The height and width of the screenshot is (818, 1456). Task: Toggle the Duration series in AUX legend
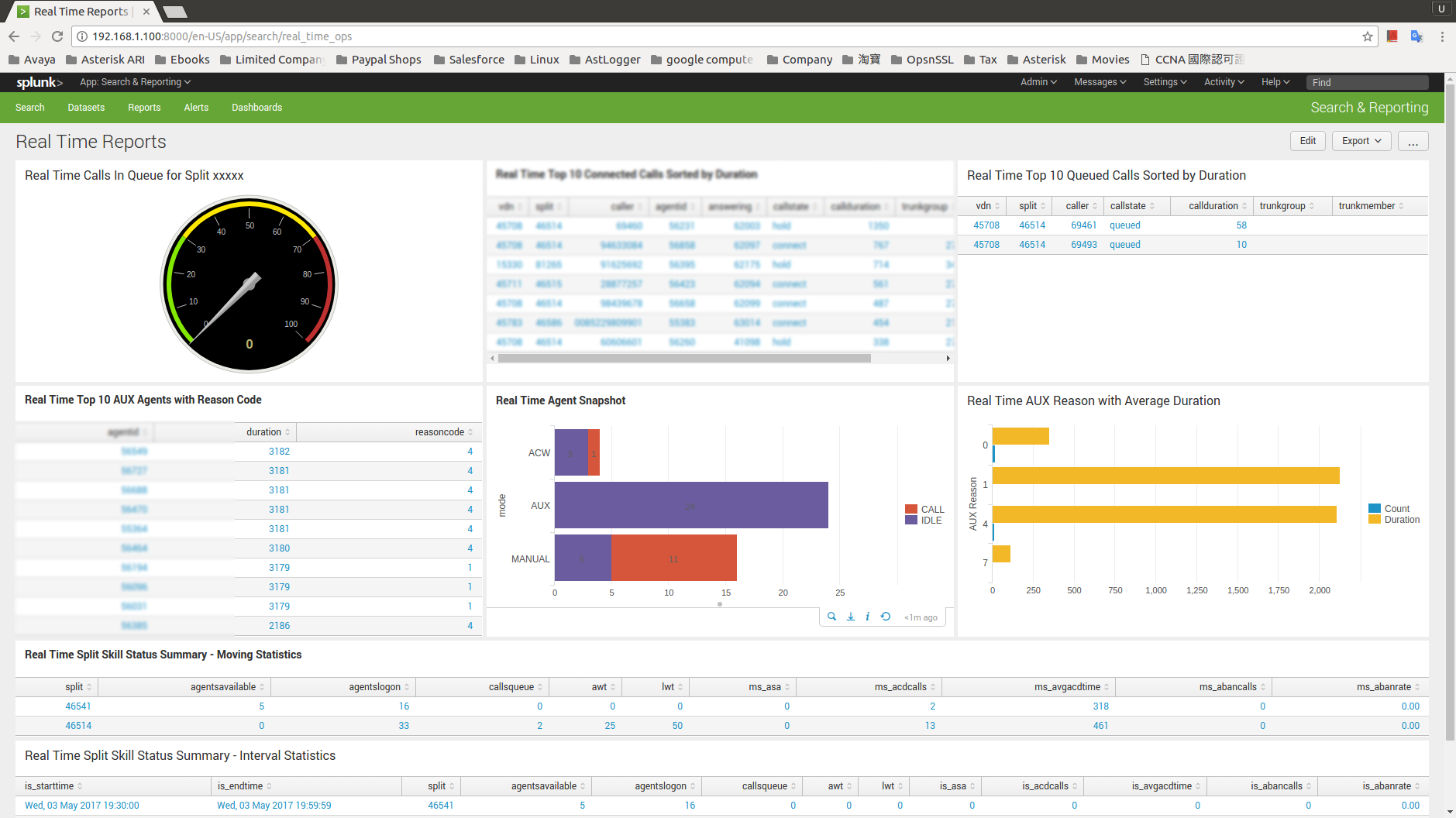tap(1401, 520)
